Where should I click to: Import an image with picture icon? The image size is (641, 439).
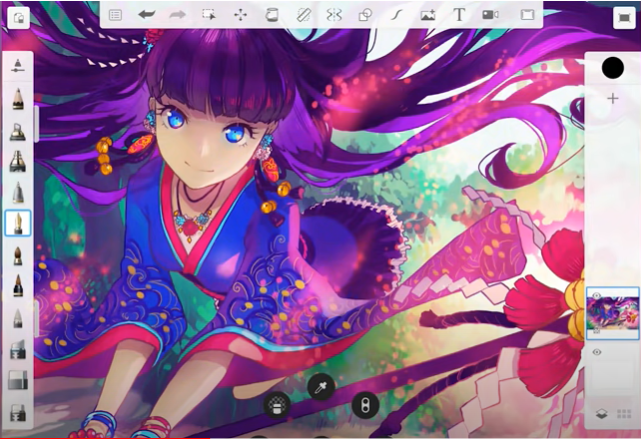pos(428,16)
